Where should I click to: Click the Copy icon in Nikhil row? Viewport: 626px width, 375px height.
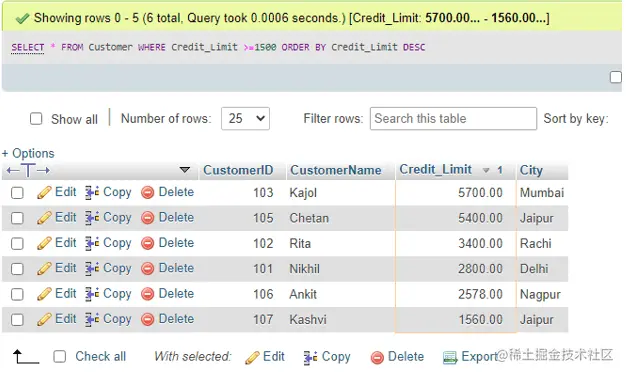(92, 269)
